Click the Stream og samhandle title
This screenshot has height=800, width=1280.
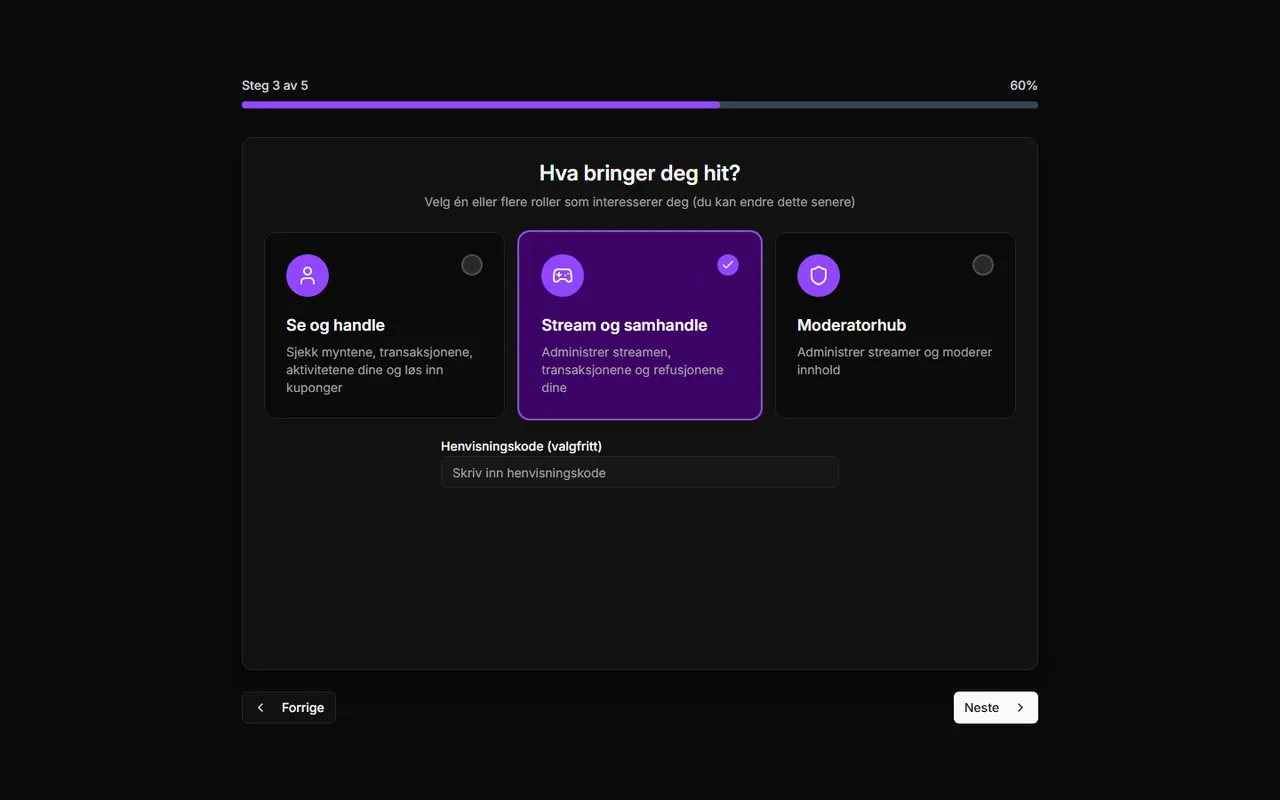(624, 325)
